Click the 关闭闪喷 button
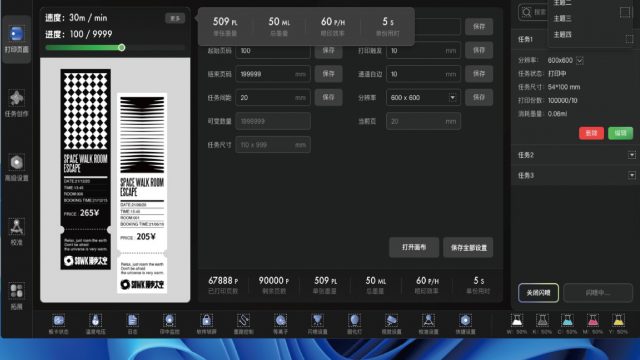Viewport: 640px width, 360px height. click(538, 293)
